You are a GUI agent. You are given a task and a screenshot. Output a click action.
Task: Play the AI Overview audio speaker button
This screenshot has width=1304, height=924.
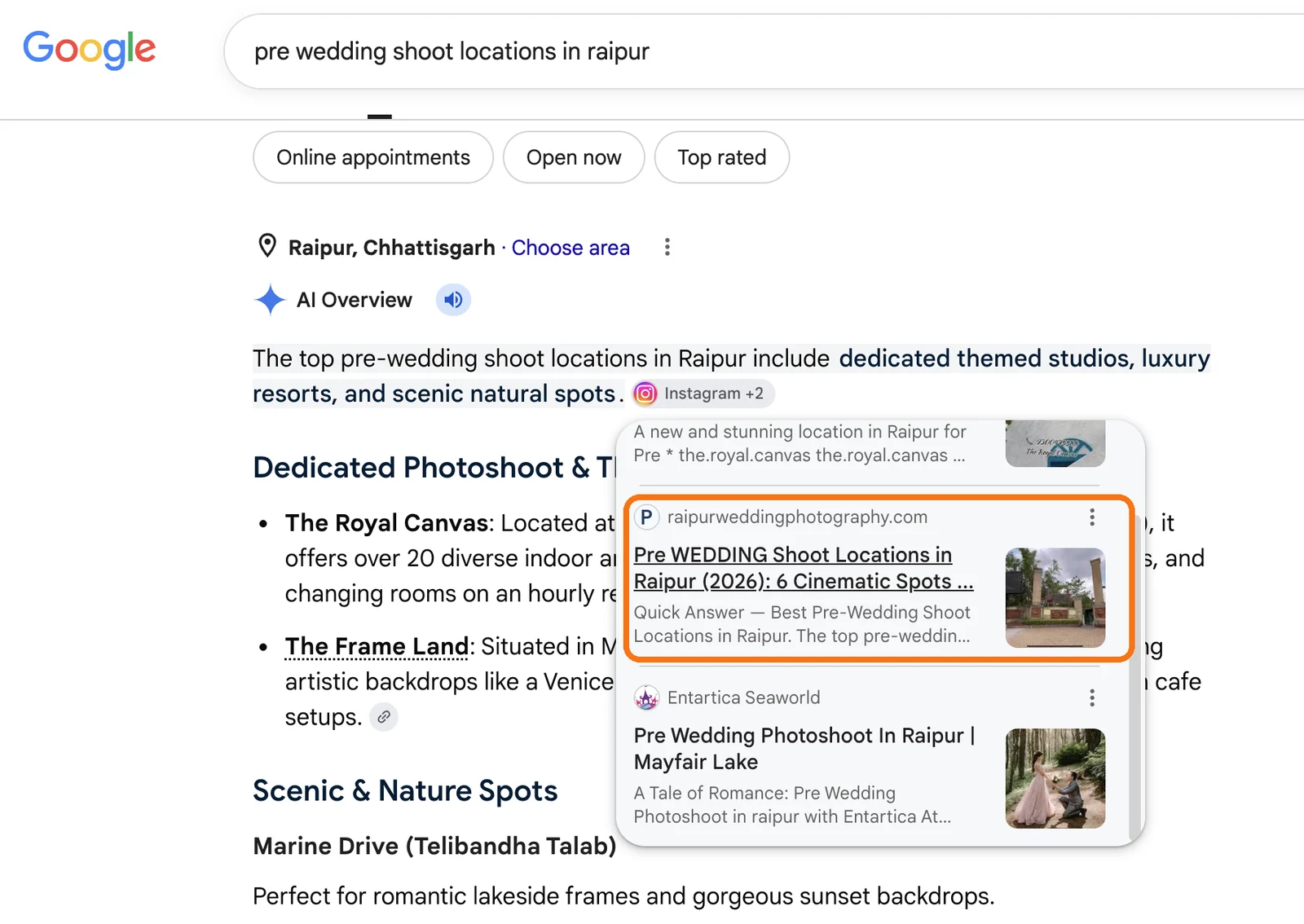pos(454,300)
